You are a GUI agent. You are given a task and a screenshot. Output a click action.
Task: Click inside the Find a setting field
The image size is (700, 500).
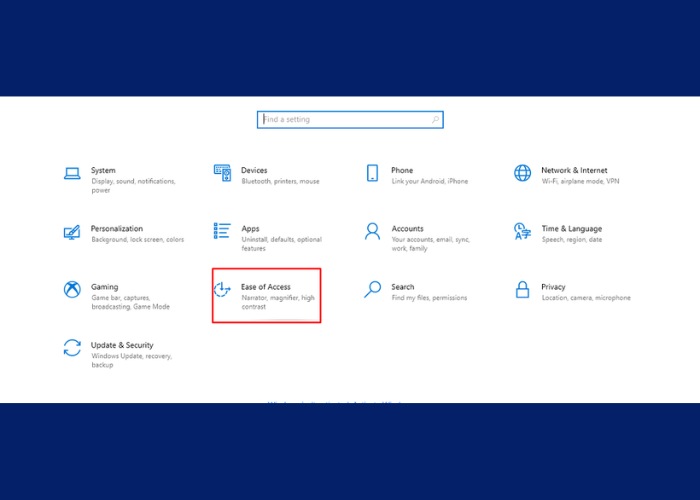[x=345, y=120]
